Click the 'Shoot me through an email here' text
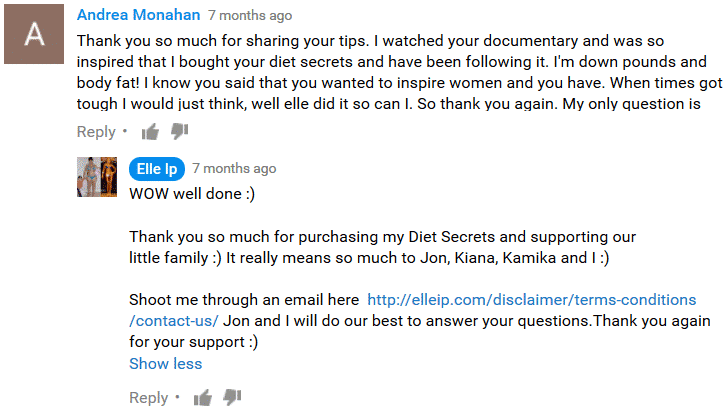Screen dimensions: 728x410 click(244, 300)
